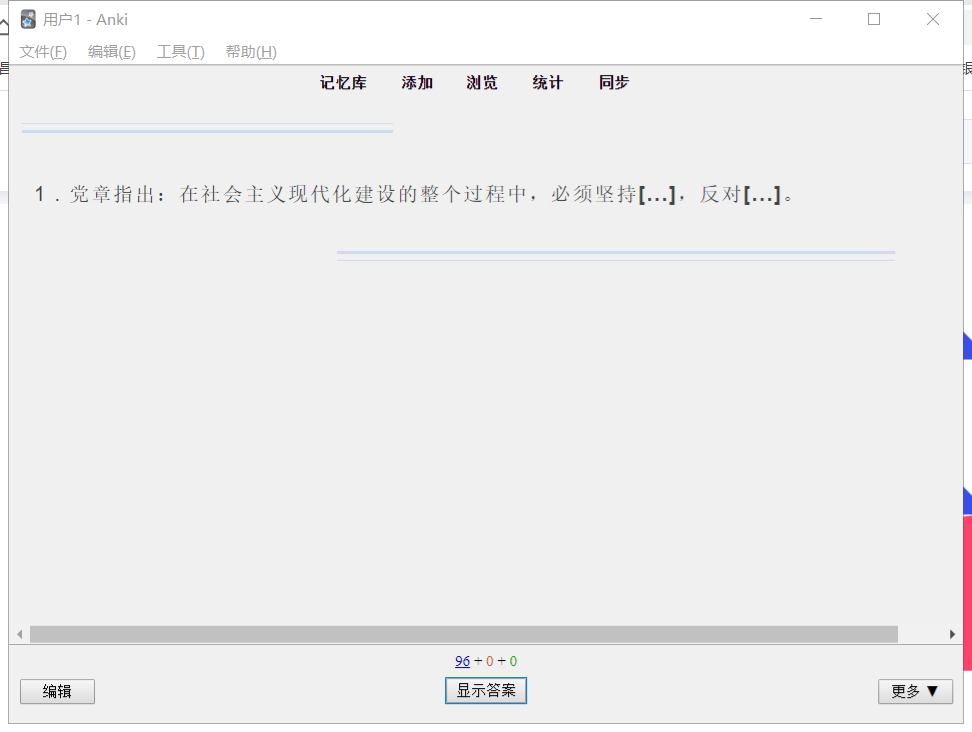Click the 显示答案 button
This screenshot has width=972, height=732.
tap(486, 690)
